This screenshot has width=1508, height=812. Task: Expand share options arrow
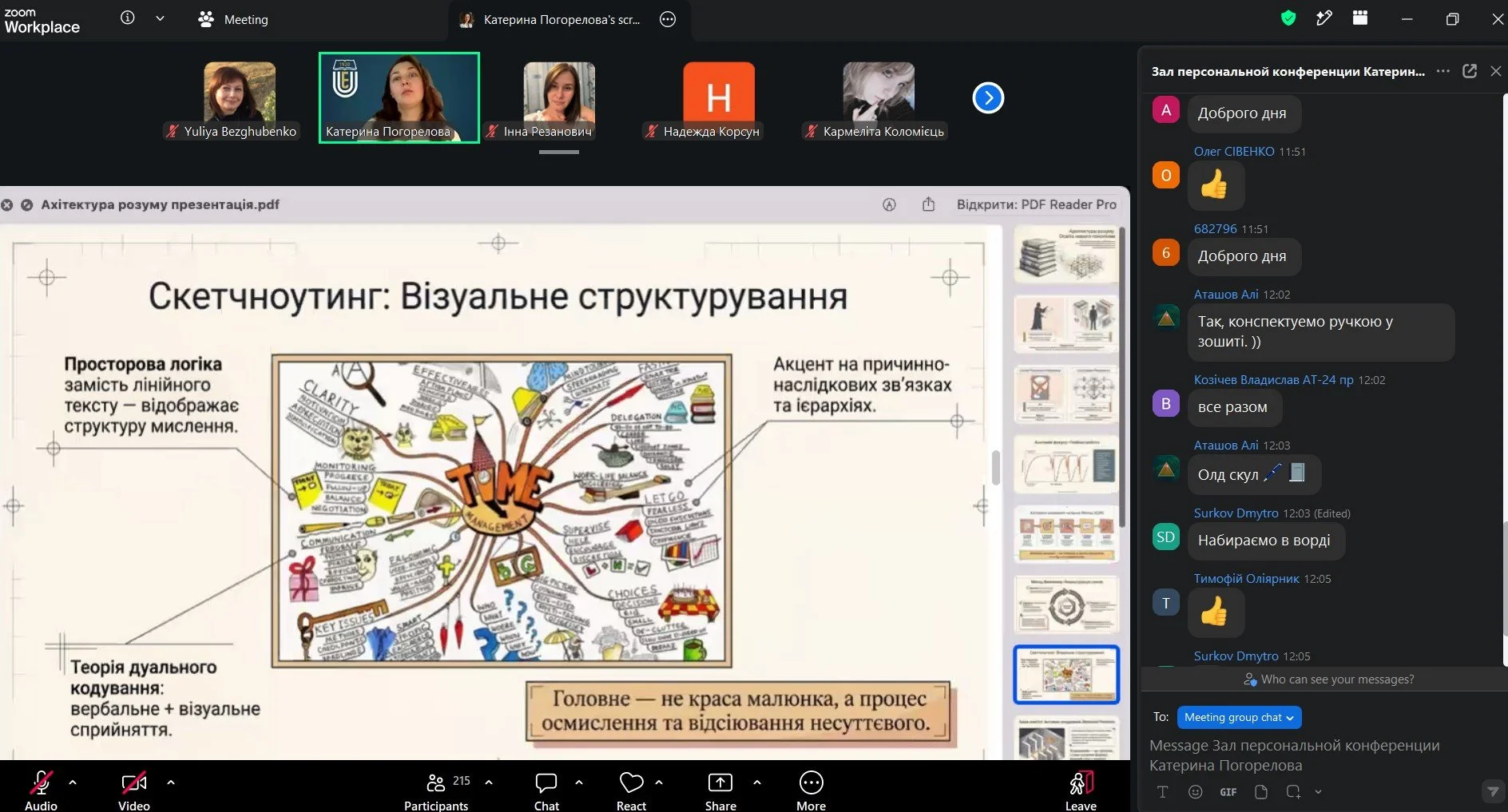757,782
